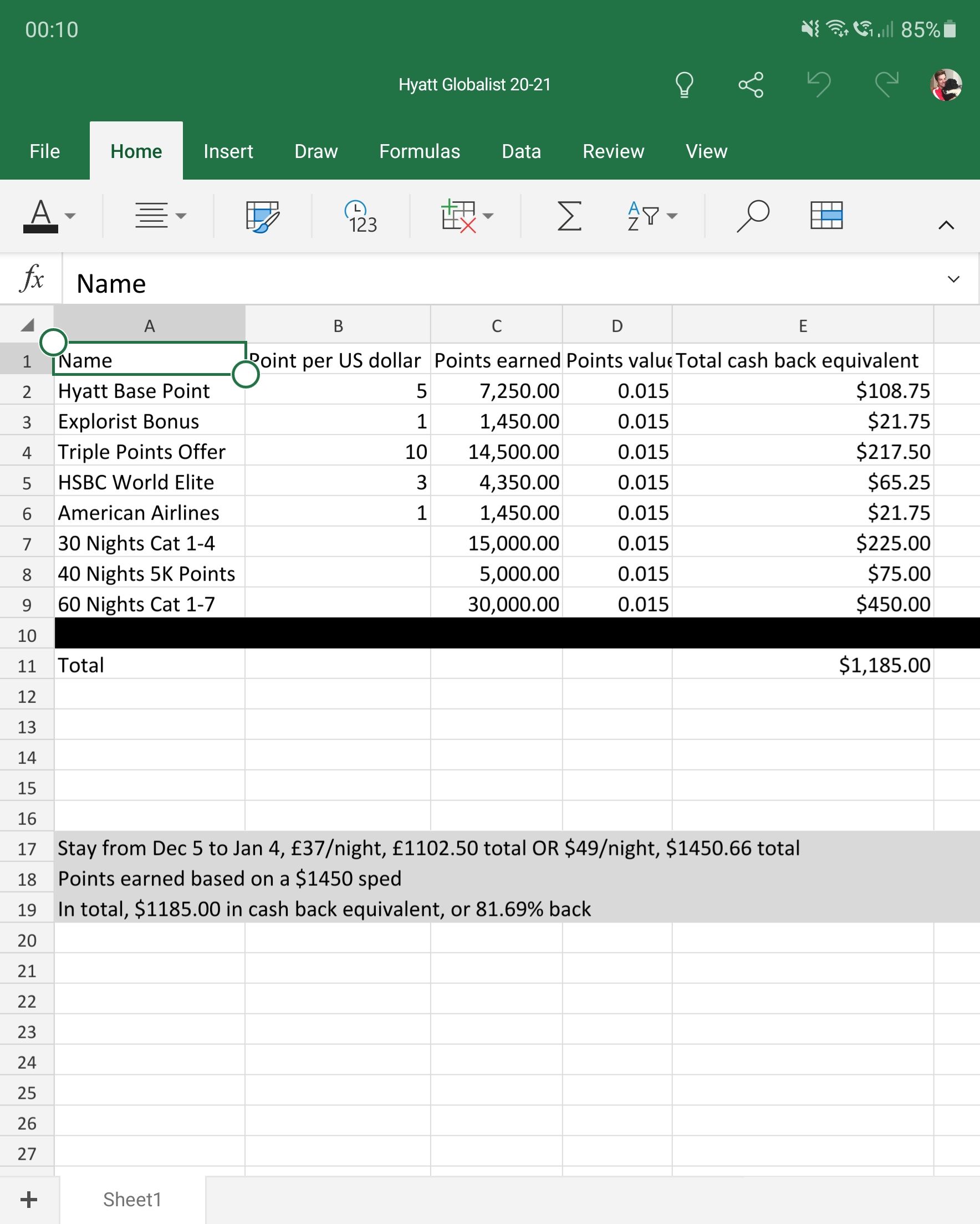Add a new sheet with plus button

coord(28,1200)
